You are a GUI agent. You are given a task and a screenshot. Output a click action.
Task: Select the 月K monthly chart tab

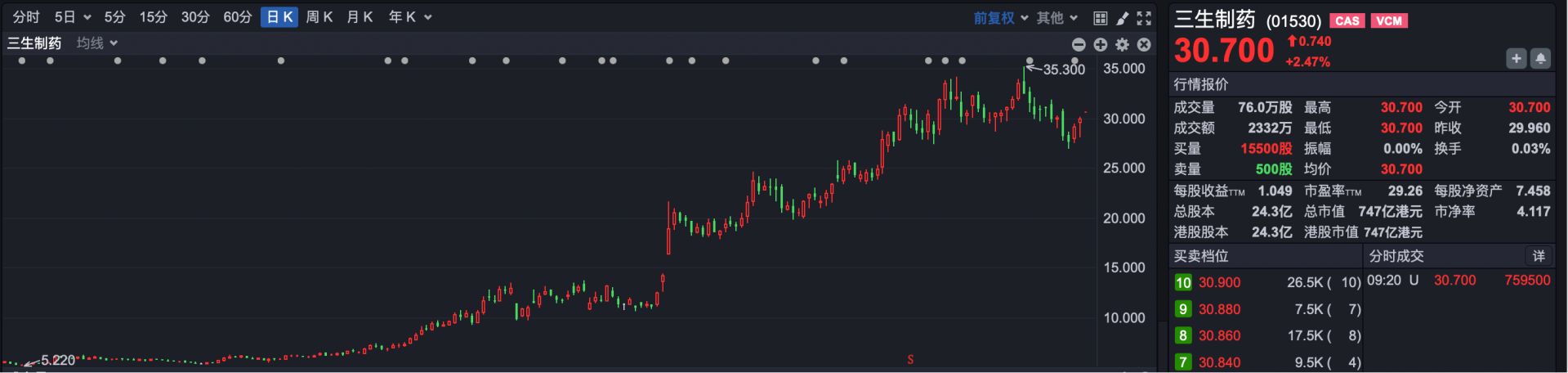[x=360, y=17]
